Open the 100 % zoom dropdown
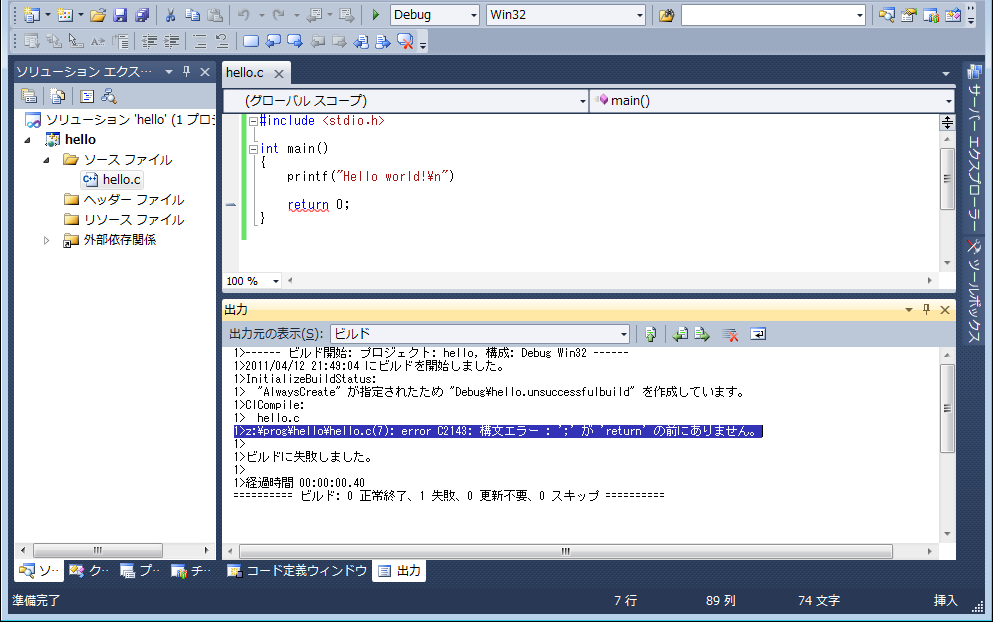 tap(275, 281)
